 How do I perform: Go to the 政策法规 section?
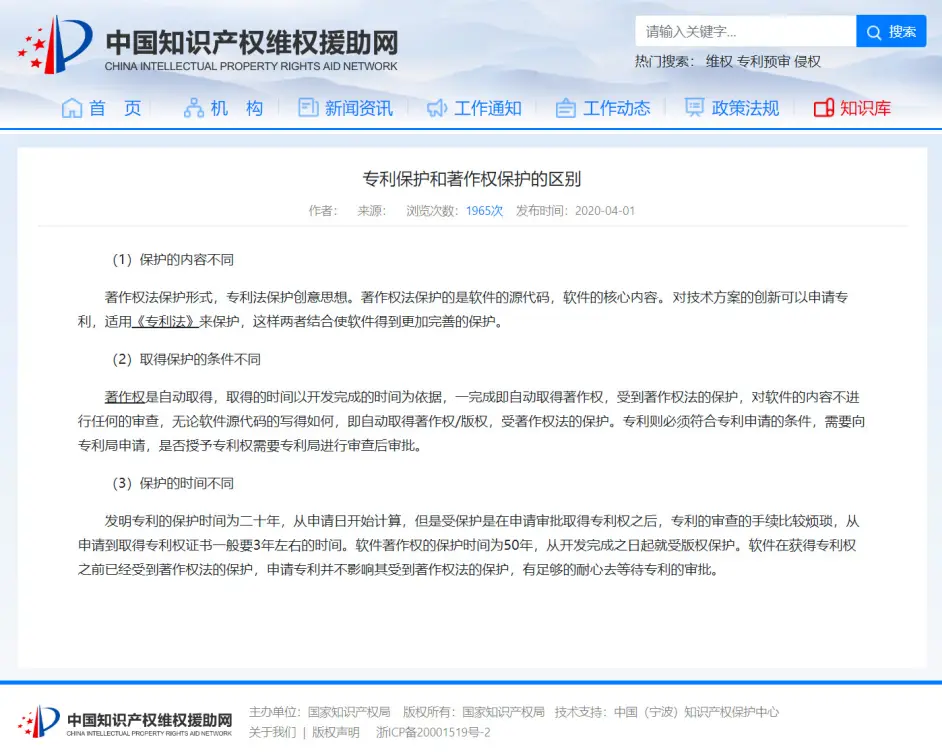point(745,108)
